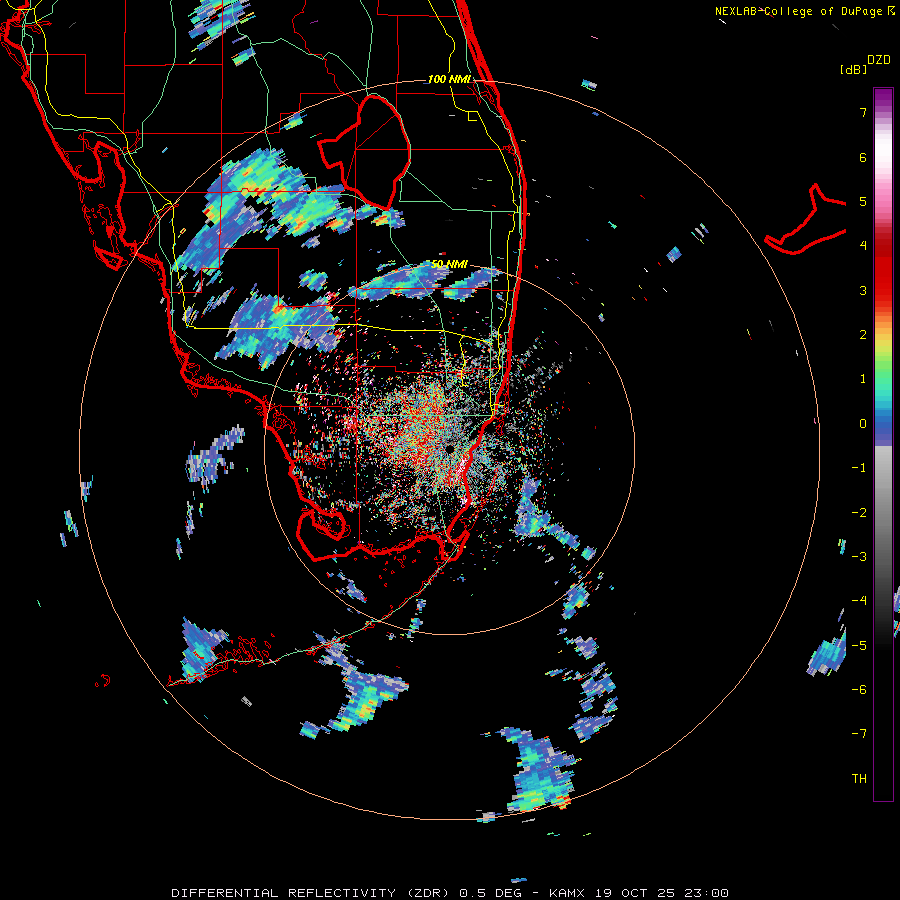This screenshot has height=900, width=900.
Task: Click the Lake Okeechobee red outline
Action: (x=365, y=152)
